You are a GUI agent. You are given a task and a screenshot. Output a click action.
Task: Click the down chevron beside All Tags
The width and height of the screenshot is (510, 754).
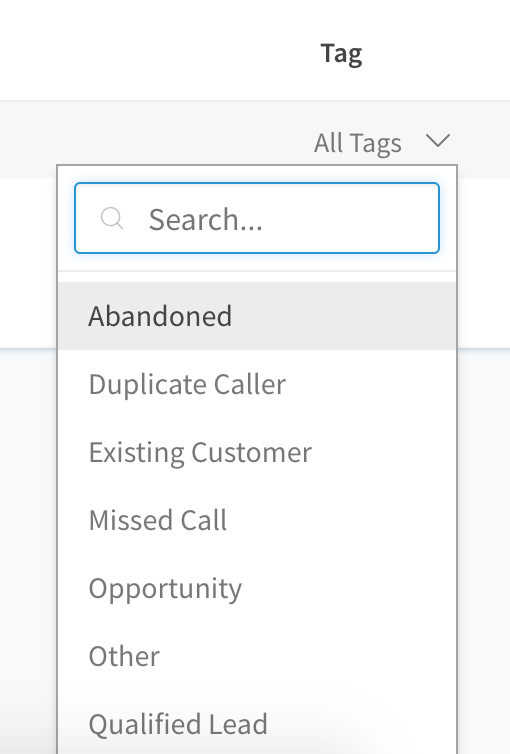tap(438, 141)
